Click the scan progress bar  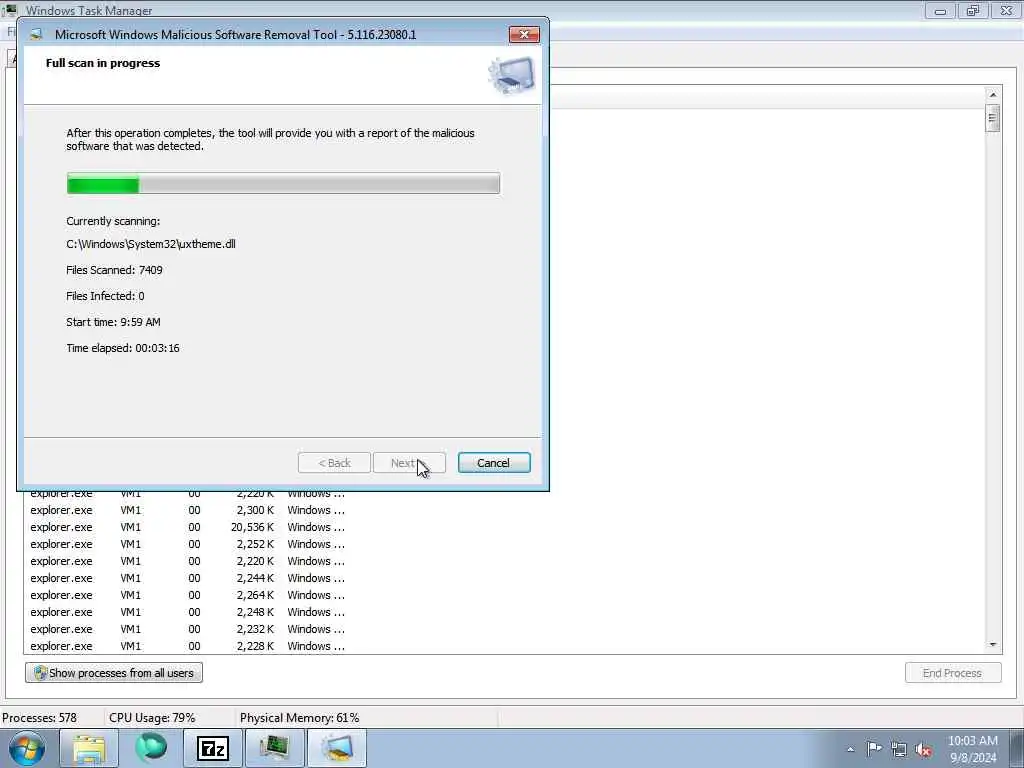click(283, 184)
